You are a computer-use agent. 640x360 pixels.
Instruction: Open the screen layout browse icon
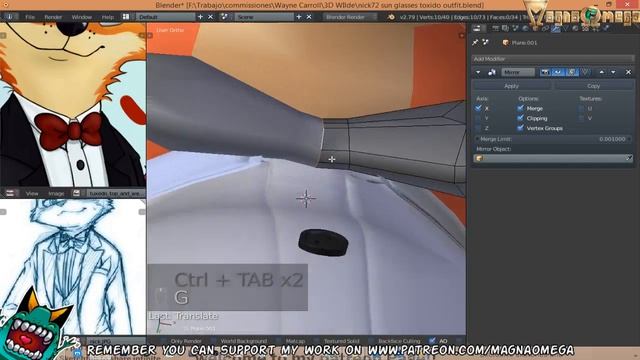126,17
